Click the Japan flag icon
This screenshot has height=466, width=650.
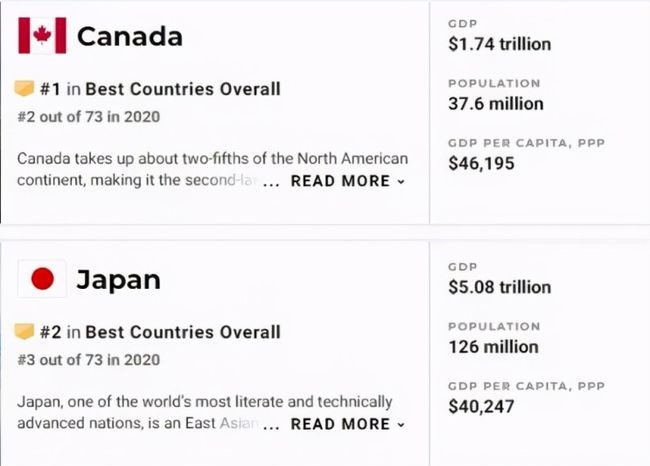(42, 278)
